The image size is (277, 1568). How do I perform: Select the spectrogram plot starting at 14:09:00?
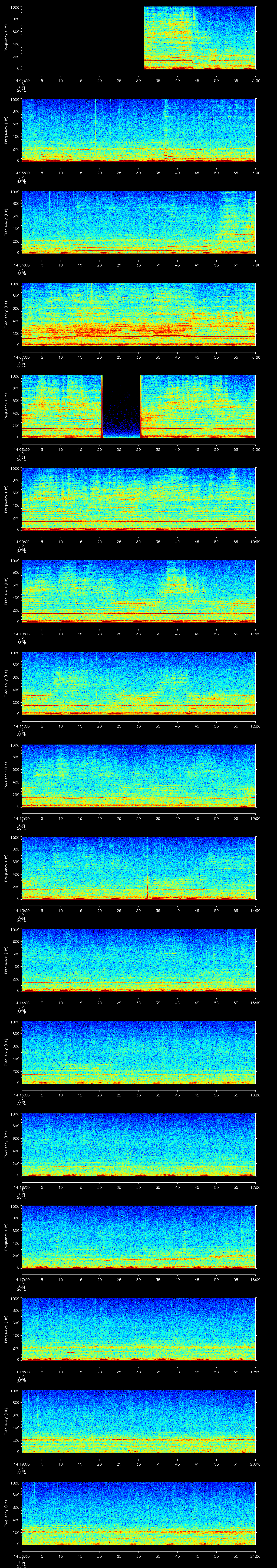pyautogui.click(x=139, y=499)
